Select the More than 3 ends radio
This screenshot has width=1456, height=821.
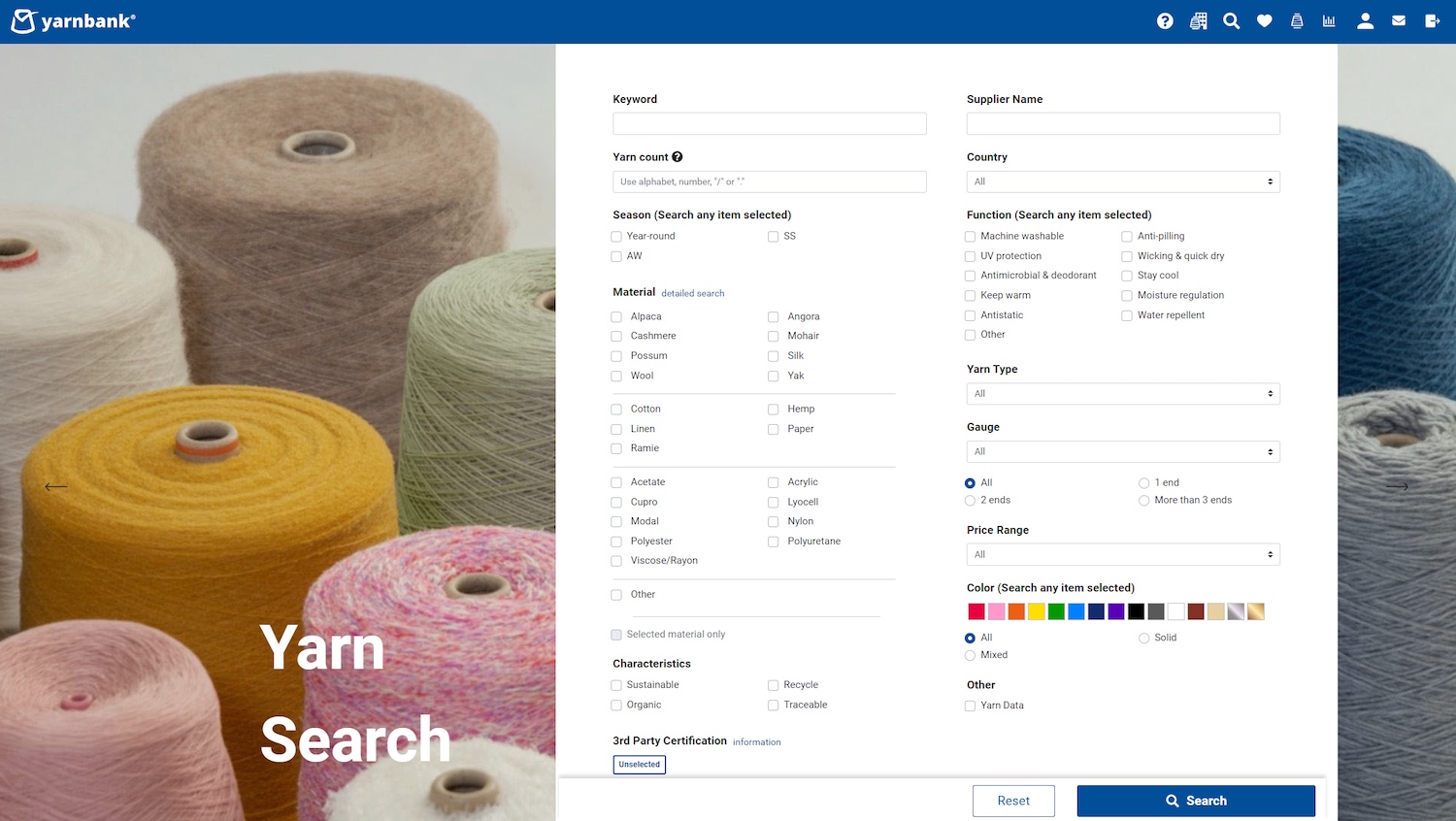coord(1144,501)
